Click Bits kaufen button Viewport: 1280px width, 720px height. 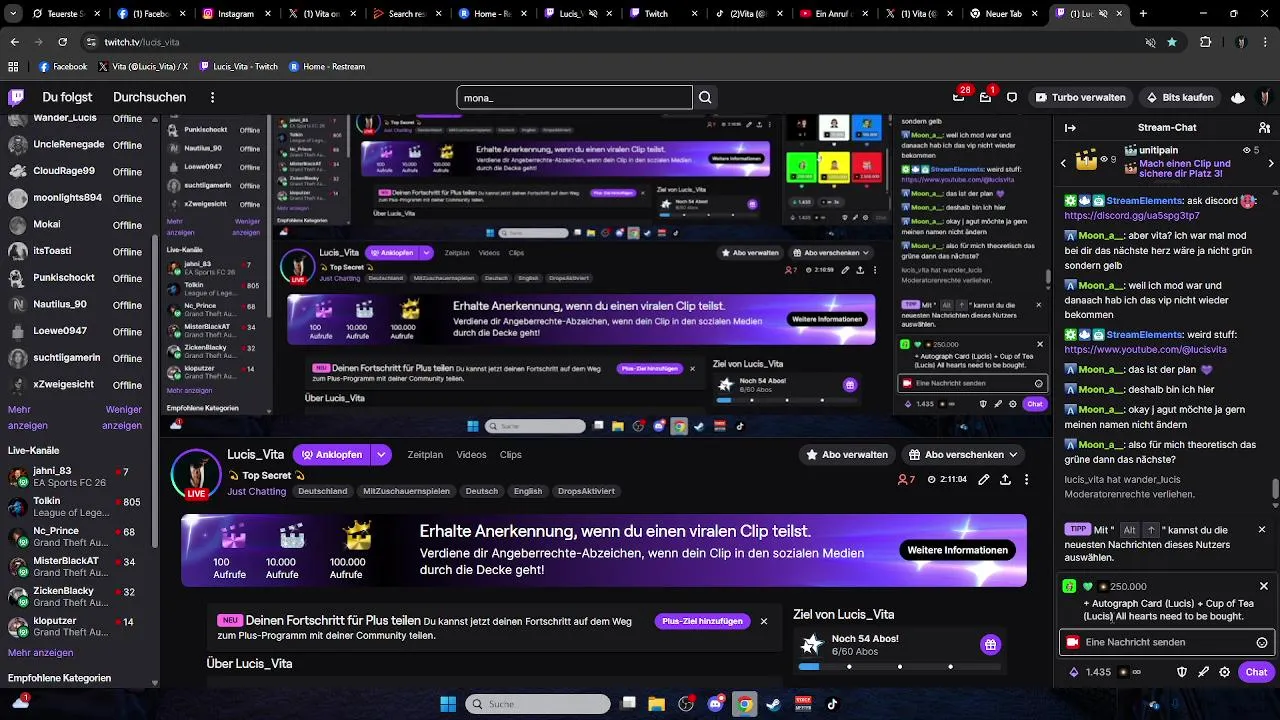(1179, 97)
